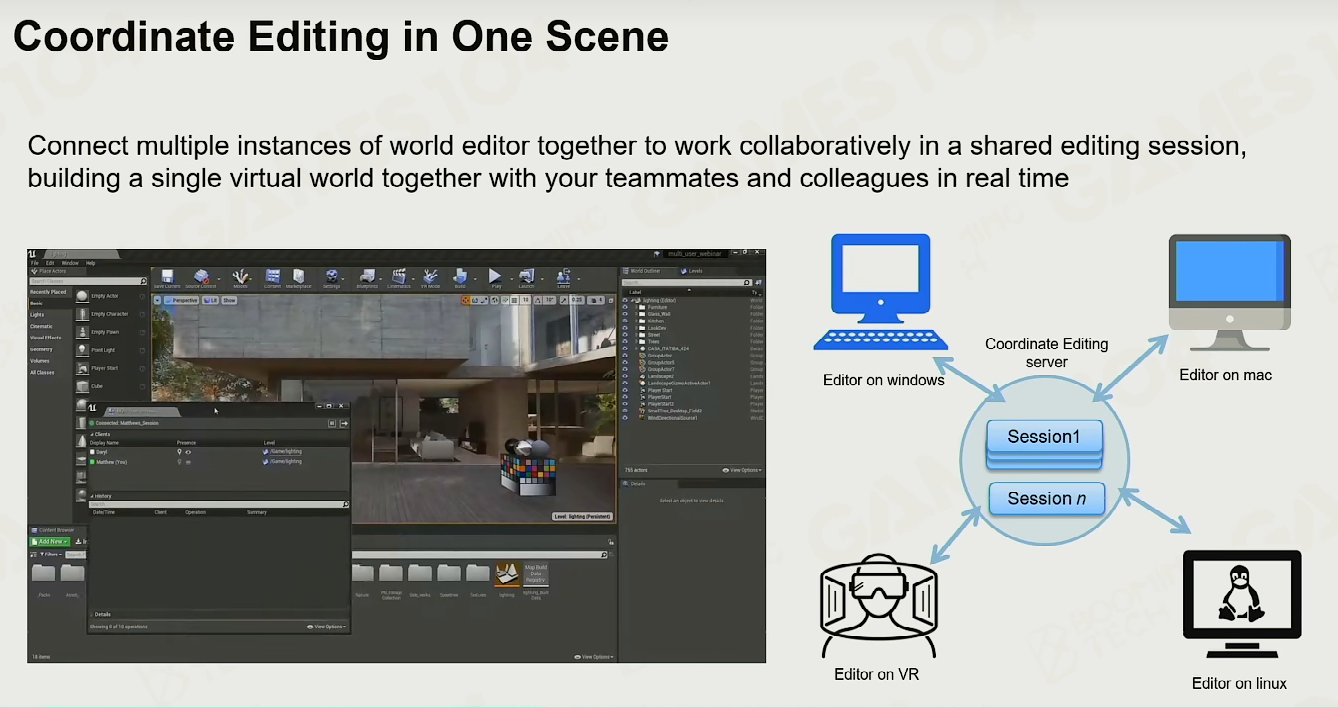Expand the CASA_ITATIBA_424 outliner item

(x=636, y=349)
